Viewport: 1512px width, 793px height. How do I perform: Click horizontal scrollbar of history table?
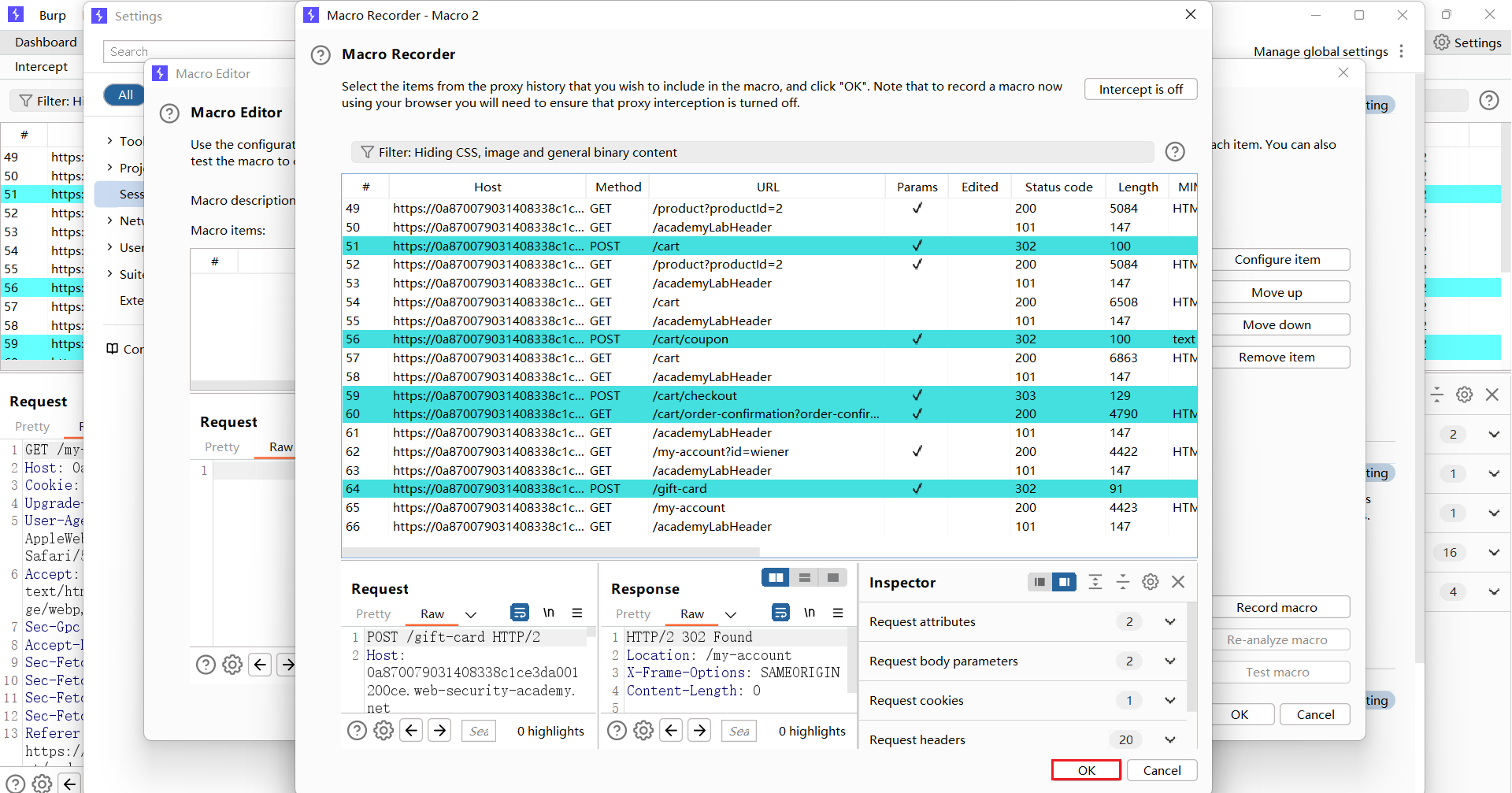click(551, 552)
